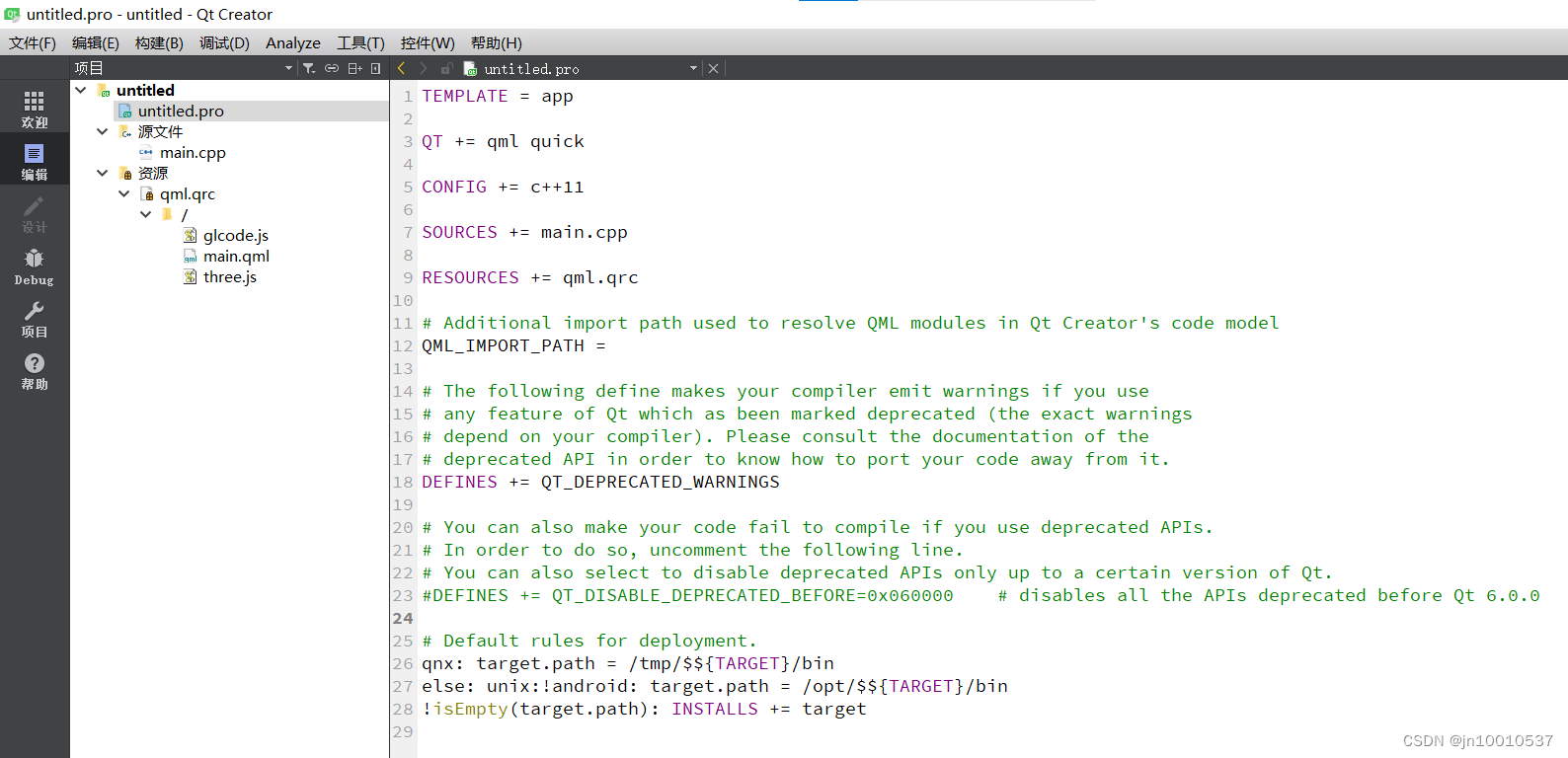
Task: Select three.js in the tree
Action: 229,276
